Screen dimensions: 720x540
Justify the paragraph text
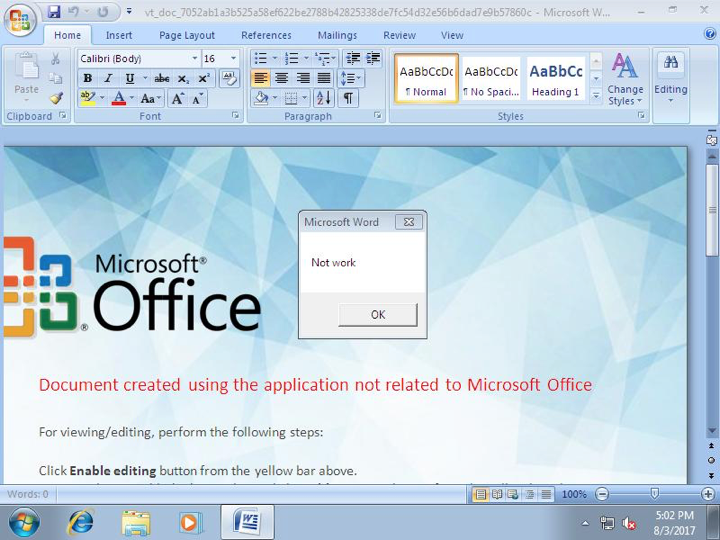point(324,79)
